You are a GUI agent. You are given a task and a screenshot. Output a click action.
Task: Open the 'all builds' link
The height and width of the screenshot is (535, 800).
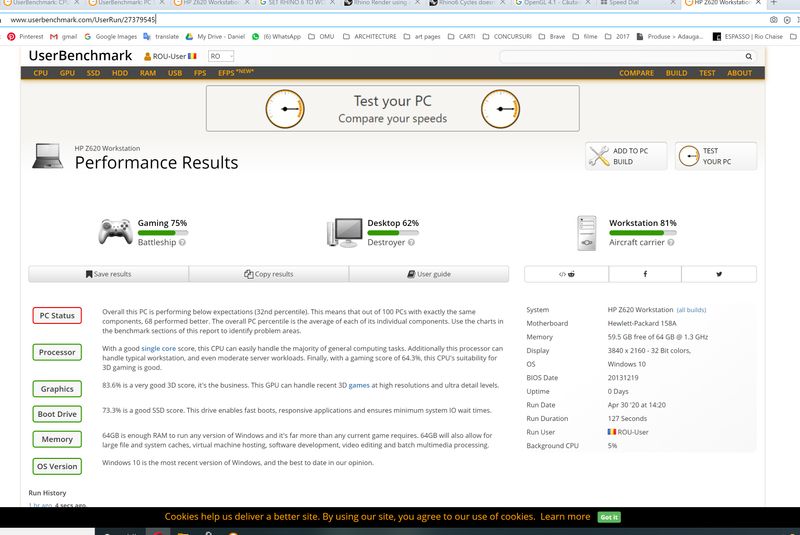point(691,310)
